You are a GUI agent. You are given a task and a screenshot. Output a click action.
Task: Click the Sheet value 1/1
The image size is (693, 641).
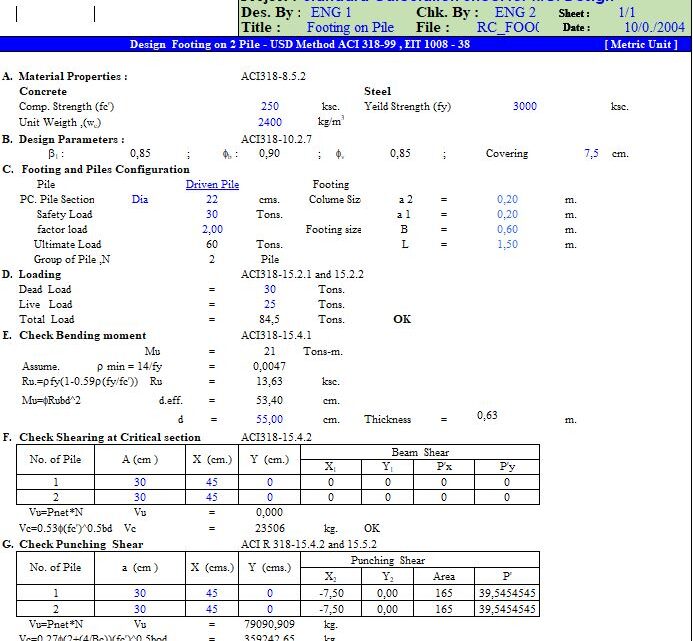(x=627, y=12)
